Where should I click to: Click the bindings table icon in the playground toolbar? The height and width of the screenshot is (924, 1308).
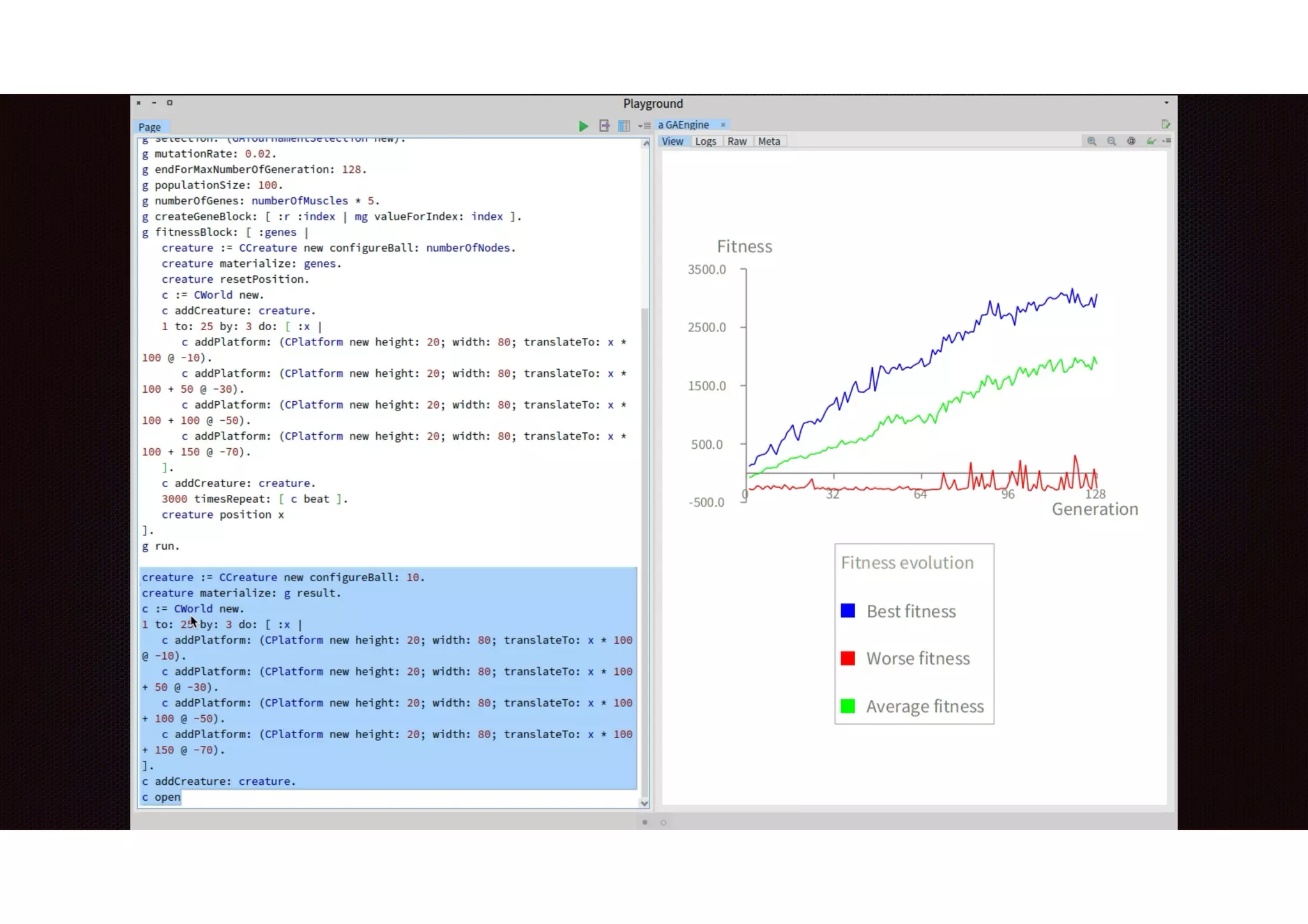[624, 126]
